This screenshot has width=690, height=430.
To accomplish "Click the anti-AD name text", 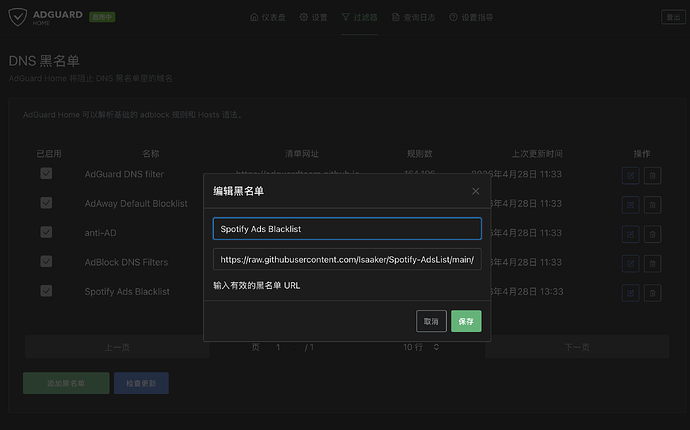I will pos(100,233).
